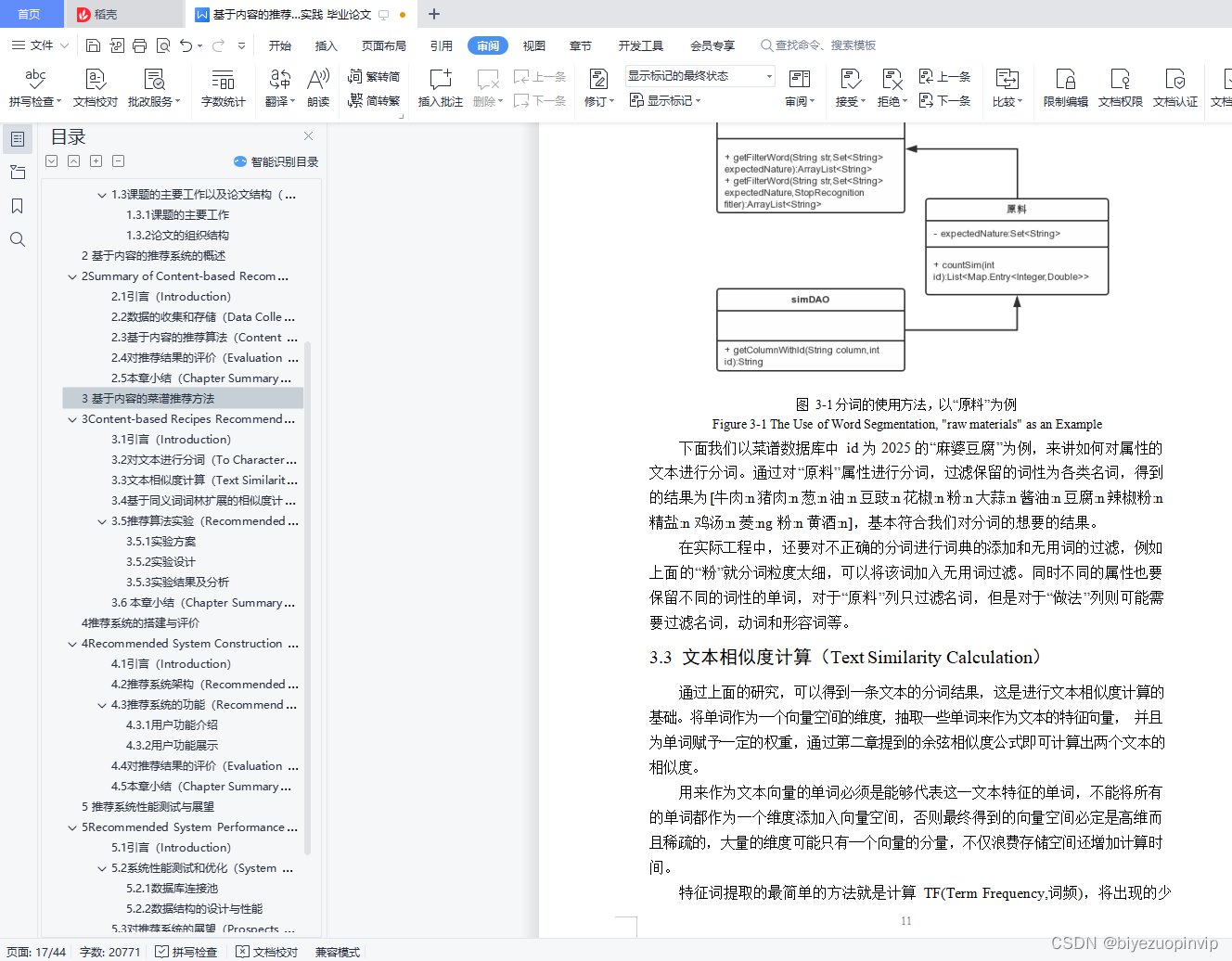Collapse the 3Content-based Recipes Recommend node
The image size is (1232, 961).
tap(72, 419)
